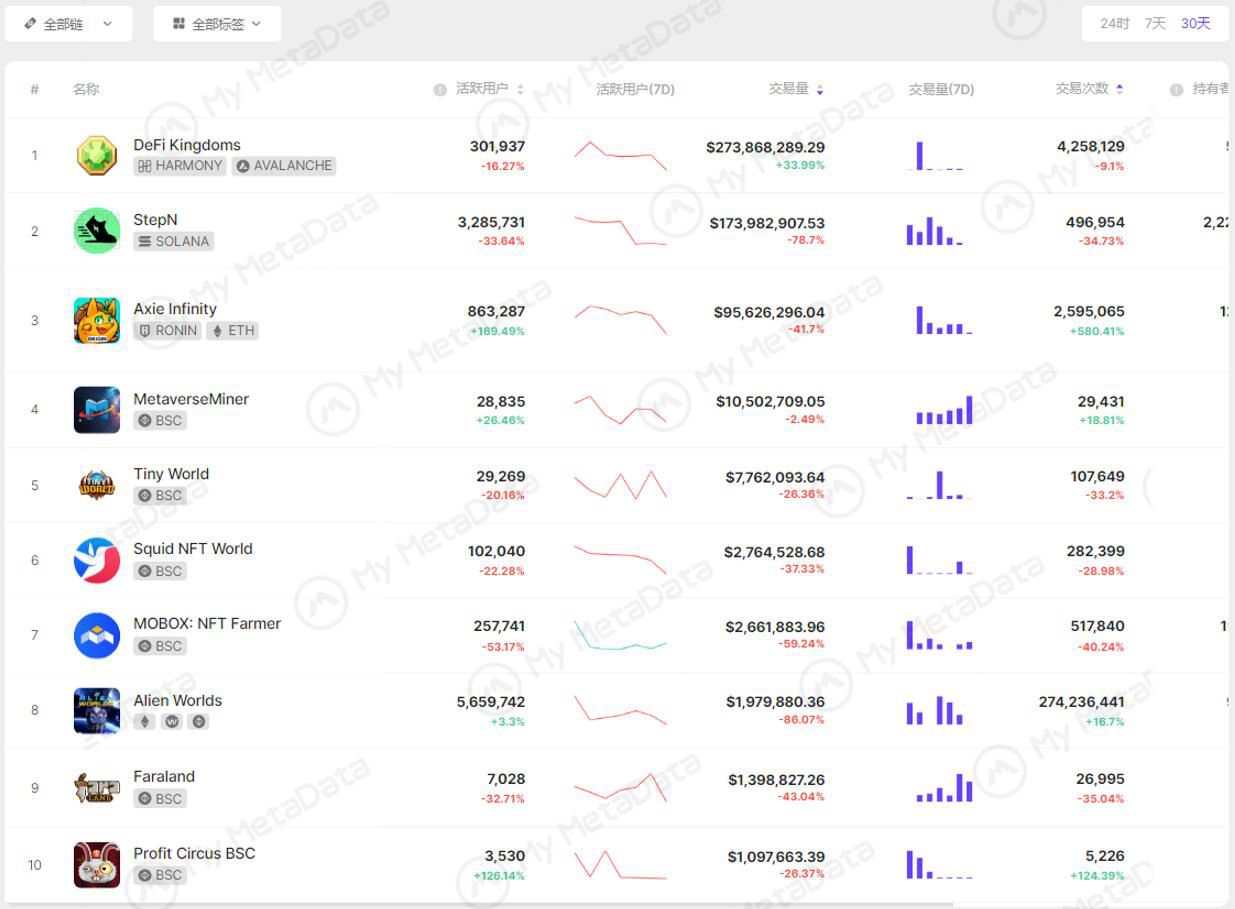The width and height of the screenshot is (1235, 909).
Task: Click the Faraland game icon
Action: click(x=97, y=788)
